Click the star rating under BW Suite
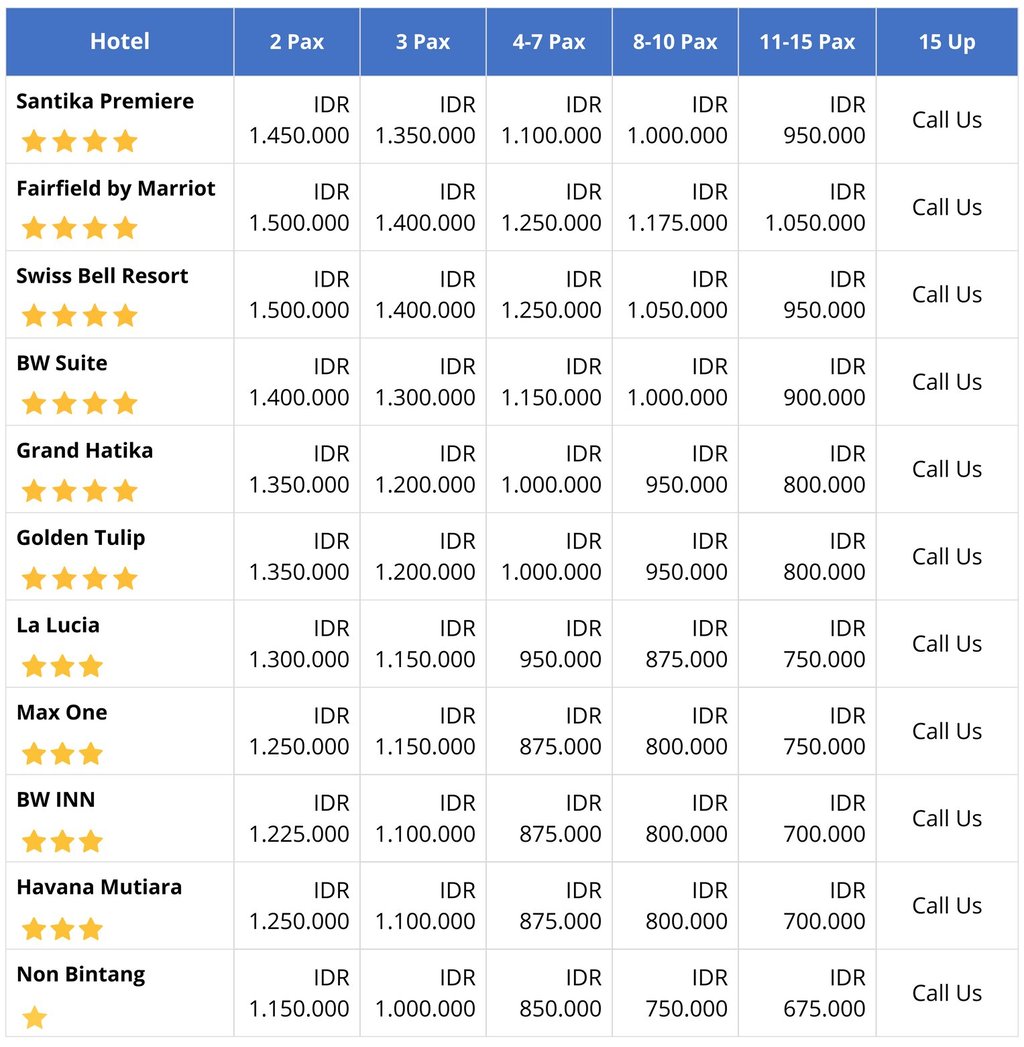Image resolution: width=1024 pixels, height=1047 pixels. pyautogui.click(x=79, y=403)
